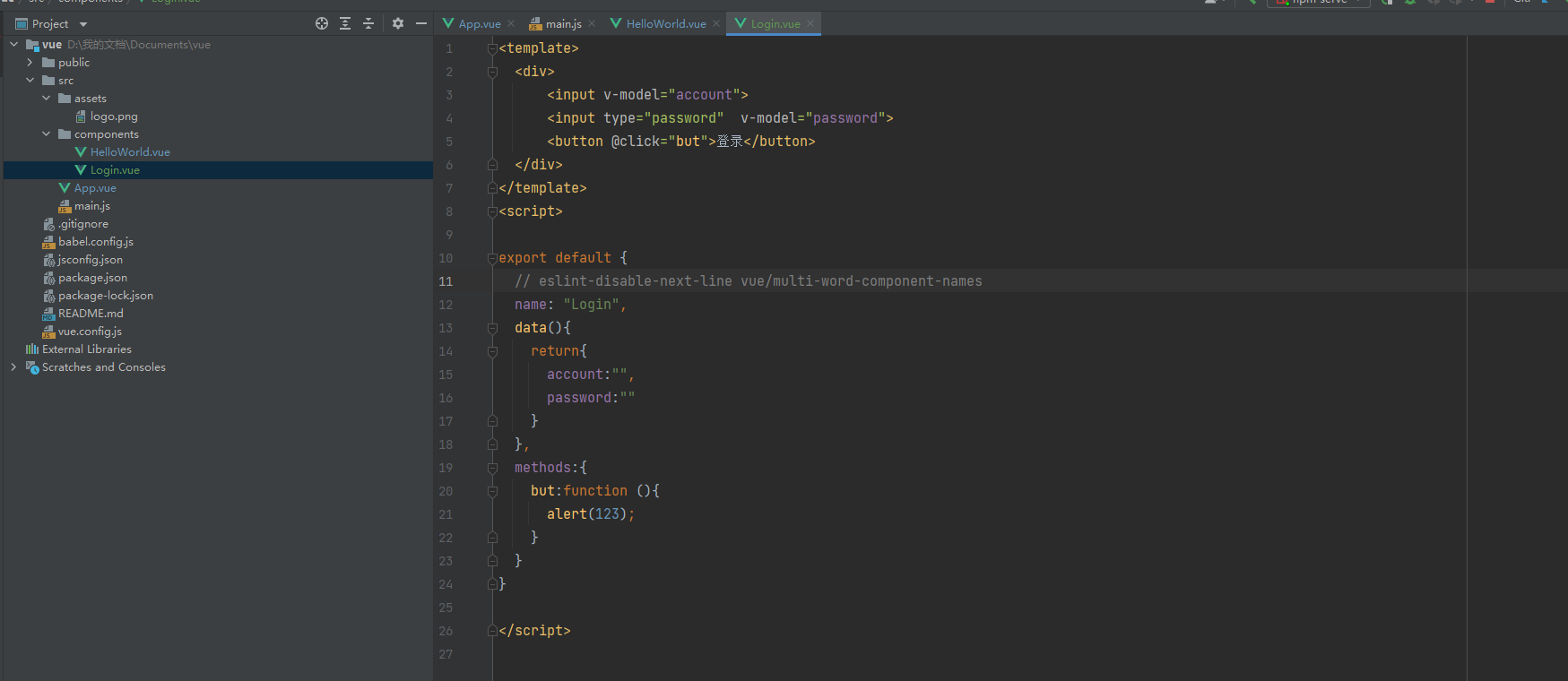
Task: Click the closing script fold marker, line 26
Action: (x=492, y=631)
